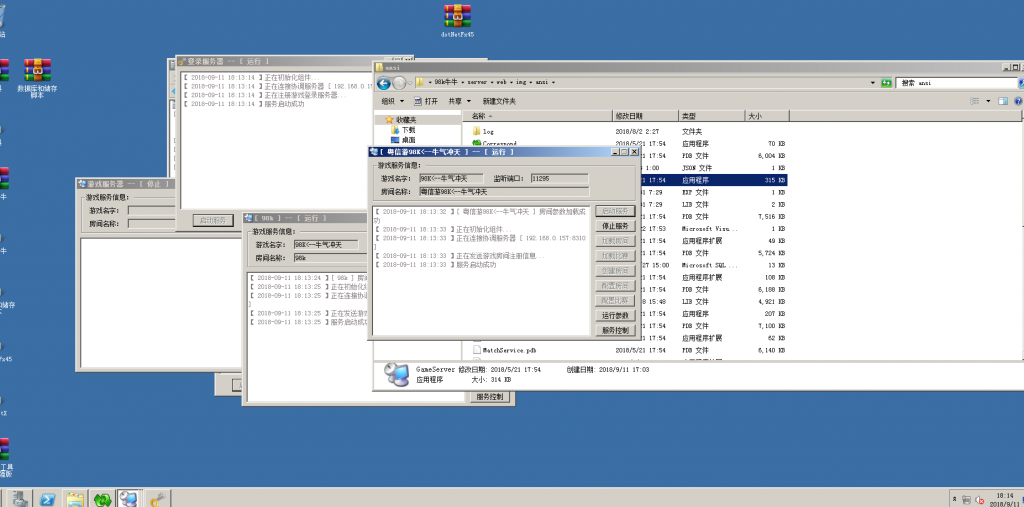Click the green arrows taskbar icon

click(102, 500)
